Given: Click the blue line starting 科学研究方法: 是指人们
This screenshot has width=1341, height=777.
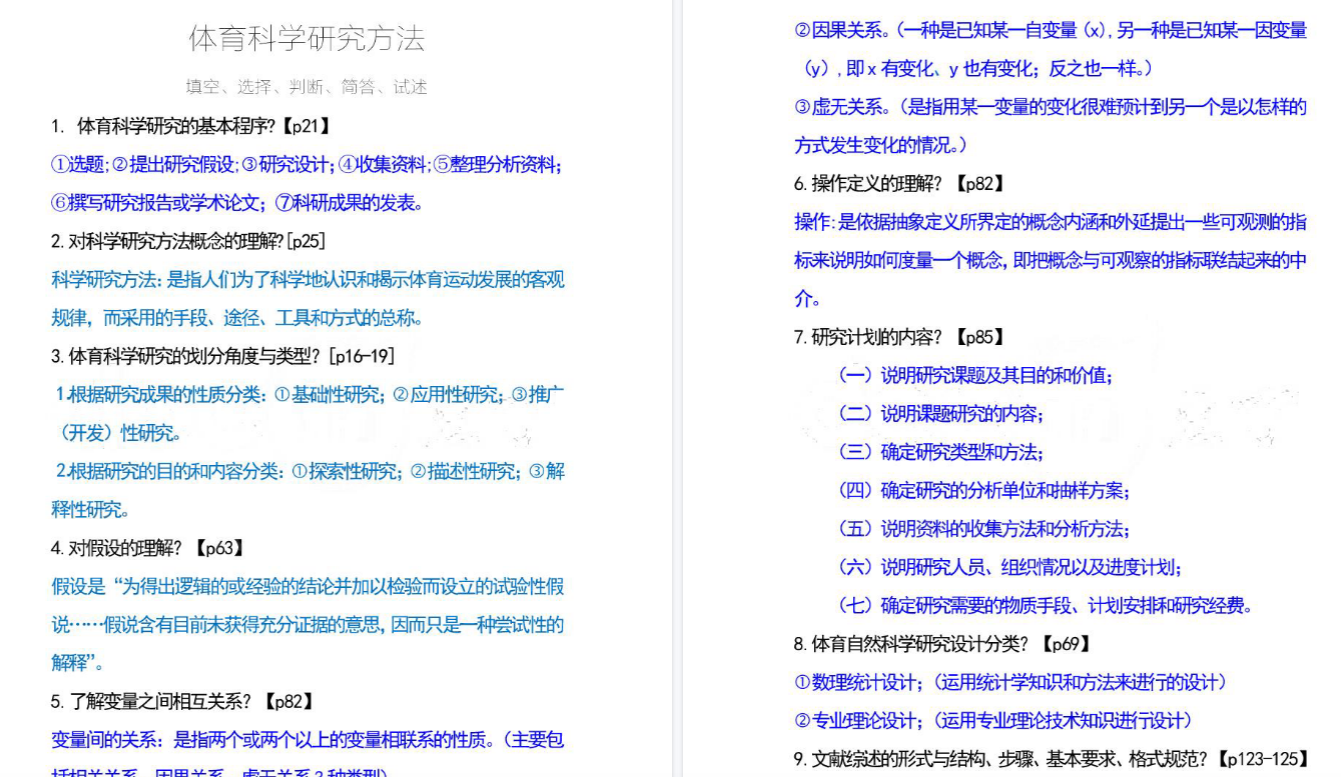Looking at the screenshot, I should (308, 280).
